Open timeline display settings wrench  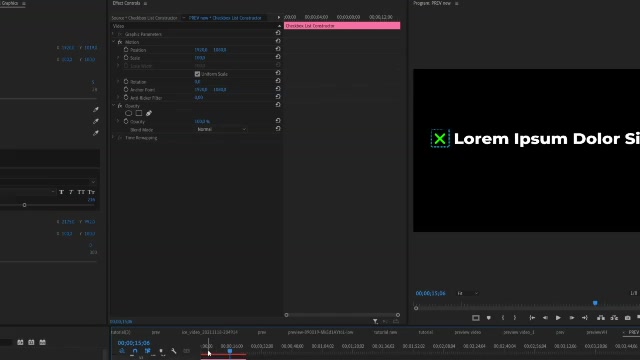[174, 351]
